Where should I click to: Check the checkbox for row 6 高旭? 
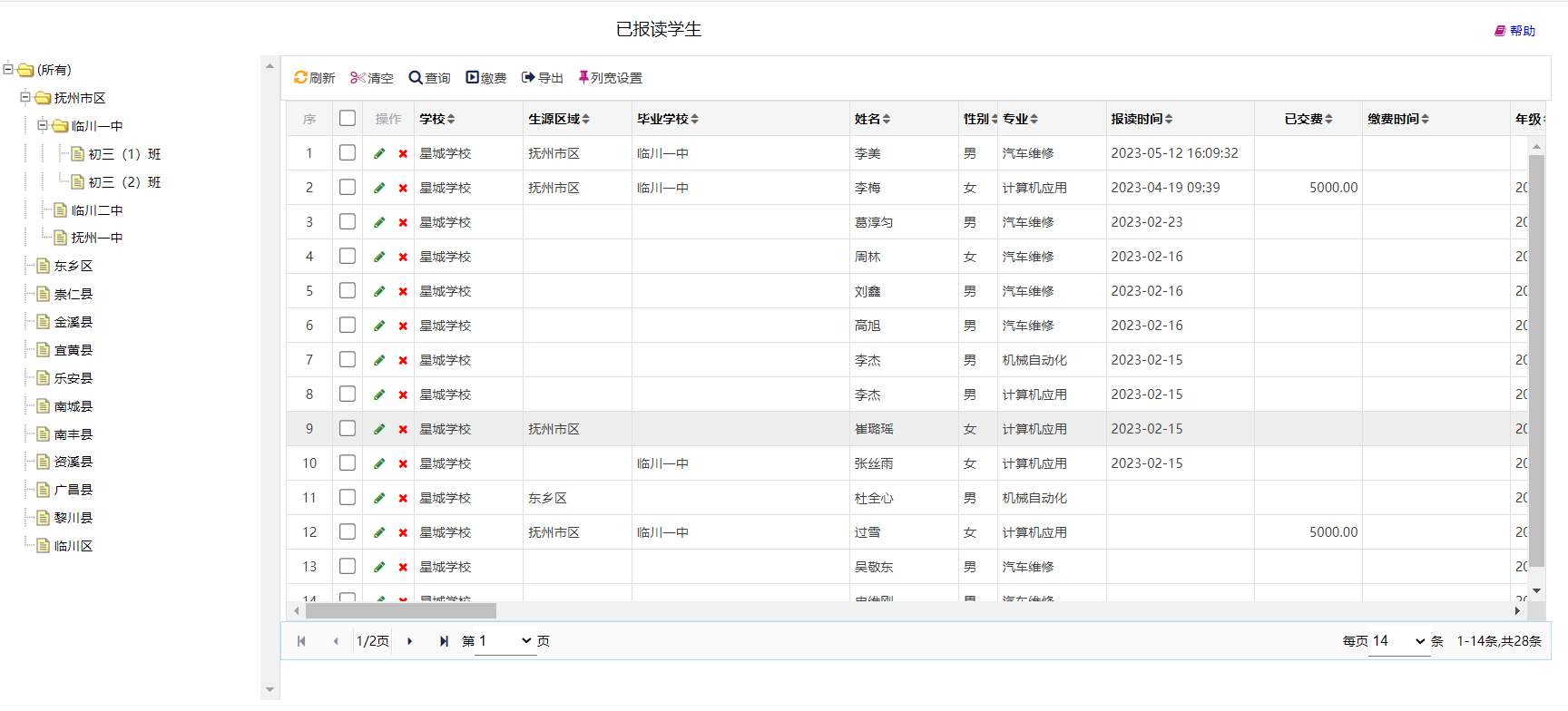[348, 325]
